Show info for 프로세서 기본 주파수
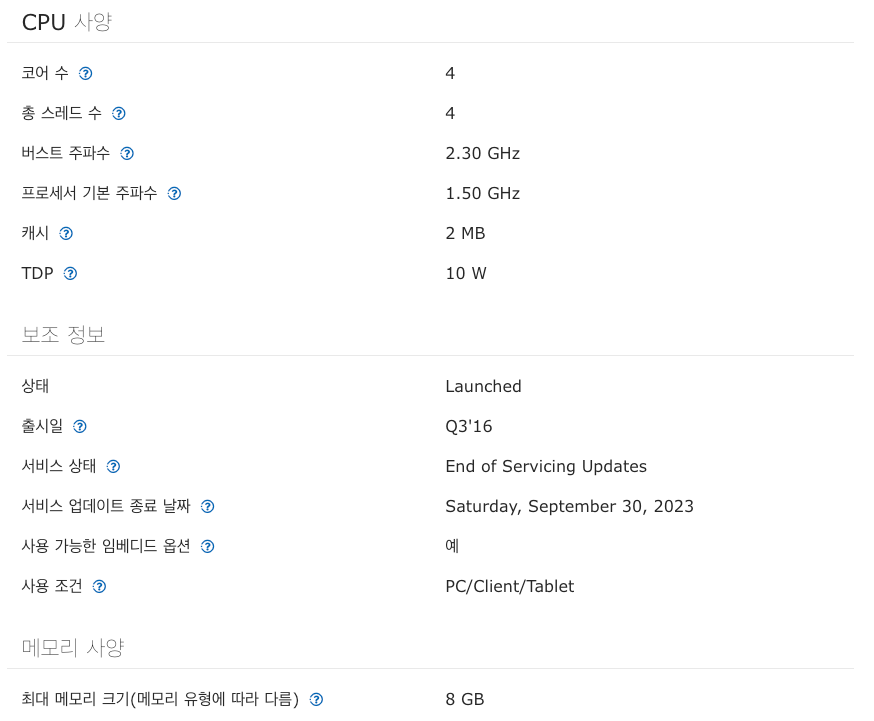This screenshot has width=874, height=721. [174, 194]
